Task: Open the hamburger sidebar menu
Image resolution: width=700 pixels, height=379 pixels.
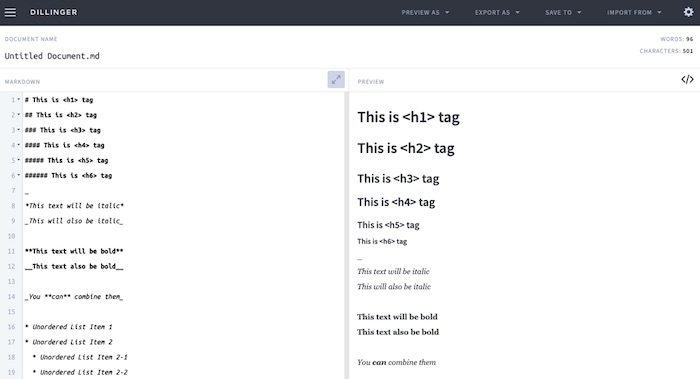Action: pos(10,12)
